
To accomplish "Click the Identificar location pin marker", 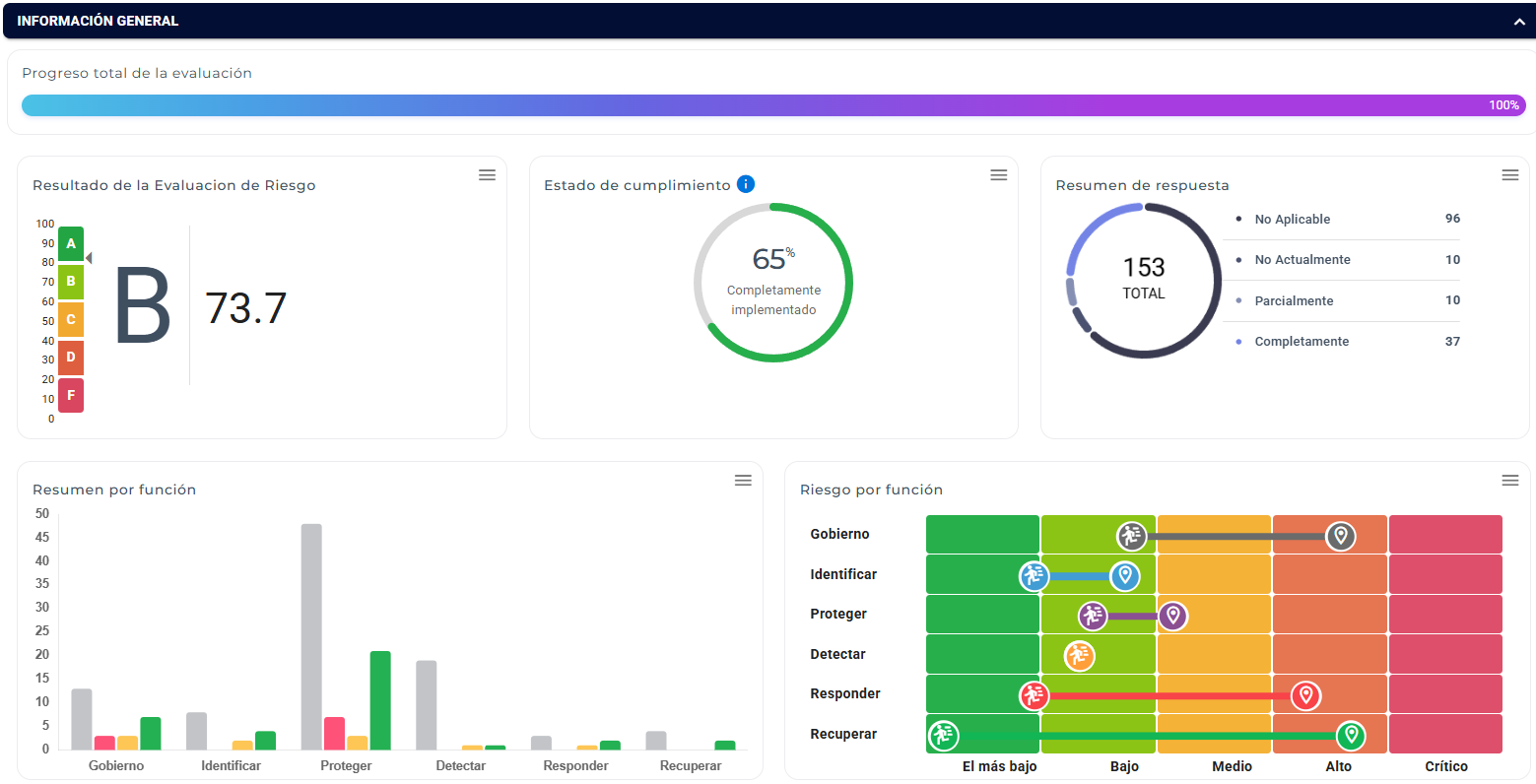I will click(x=1124, y=576).
